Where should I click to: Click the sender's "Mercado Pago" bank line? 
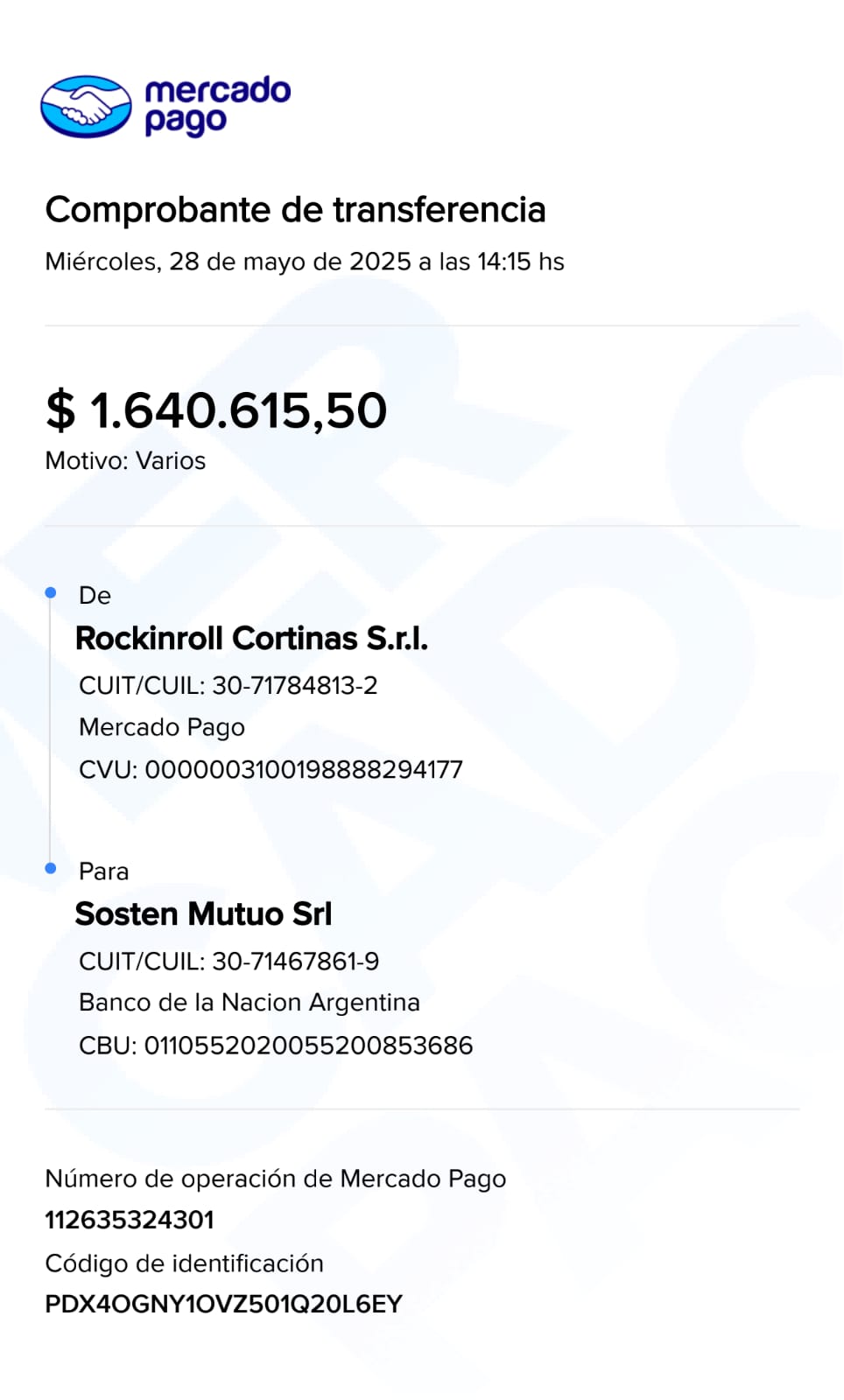162,727
